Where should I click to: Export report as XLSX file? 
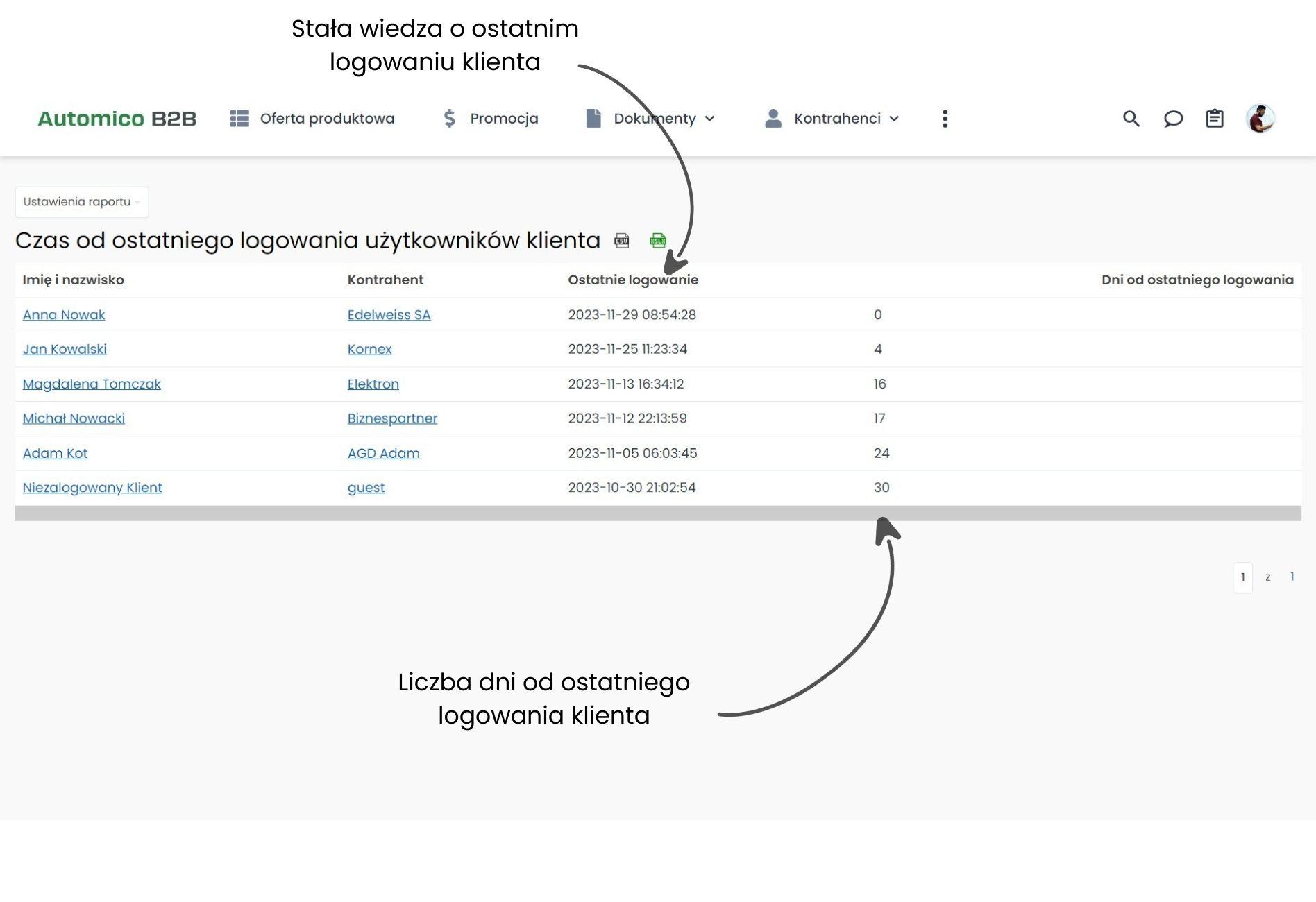tap(657, 241)
